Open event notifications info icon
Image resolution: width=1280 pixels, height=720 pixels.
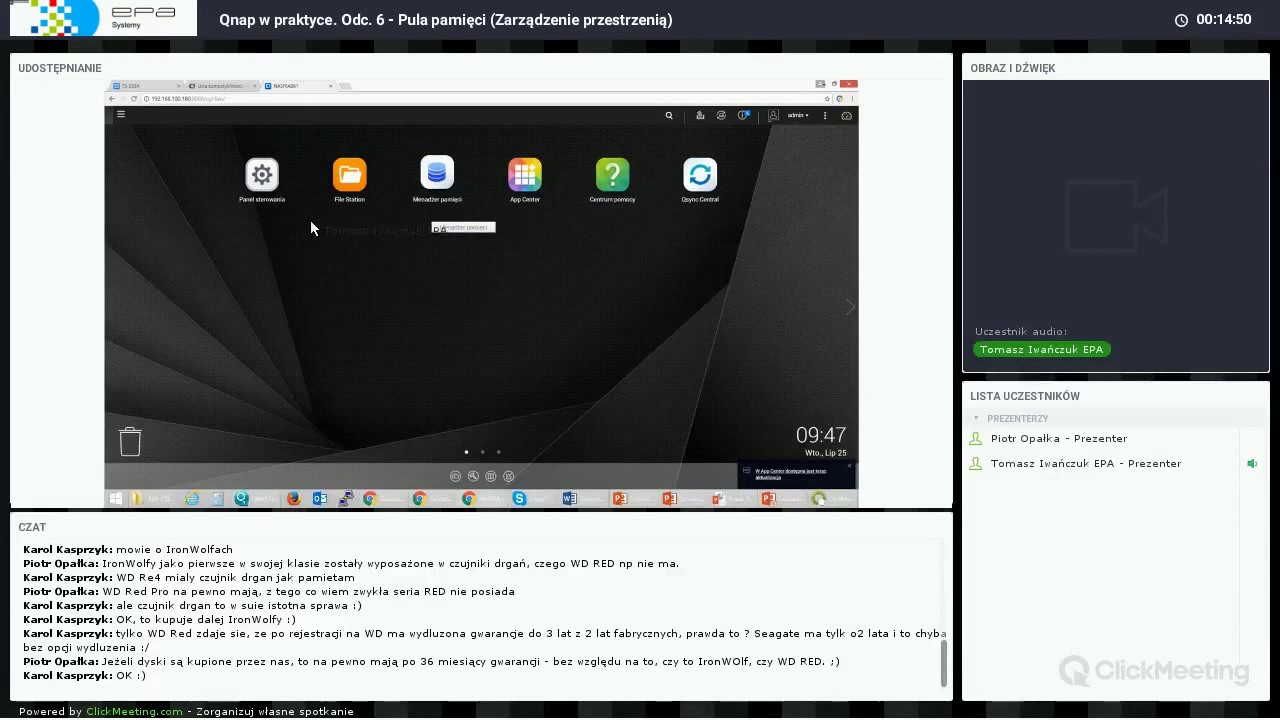pos(743,116)
